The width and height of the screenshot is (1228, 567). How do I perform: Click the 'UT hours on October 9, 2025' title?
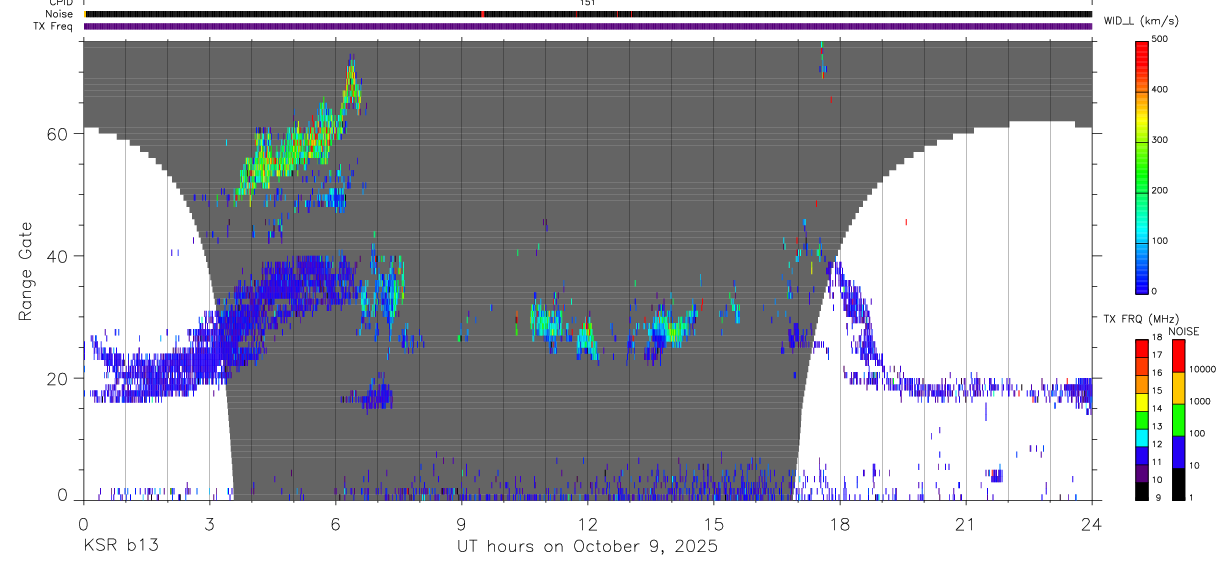[x=587, y=547]
